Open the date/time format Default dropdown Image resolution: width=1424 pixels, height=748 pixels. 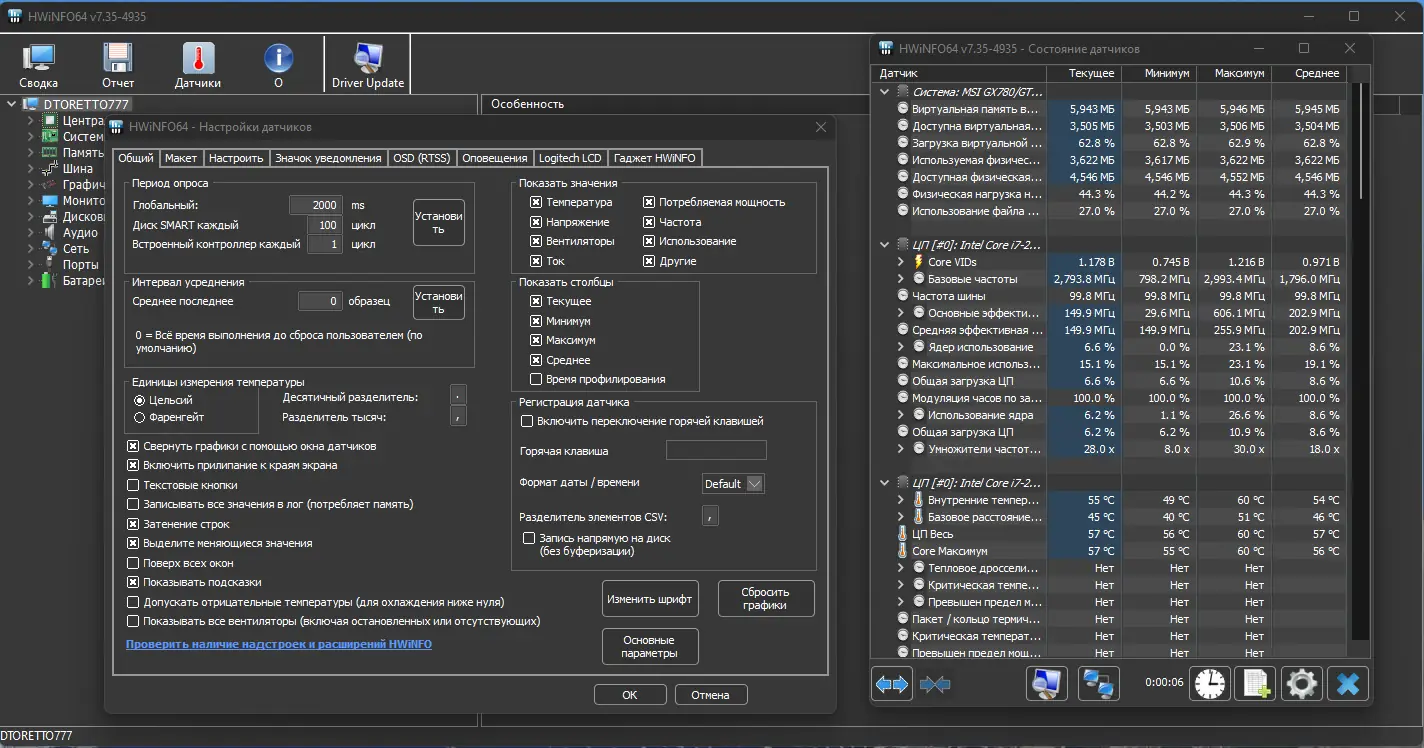(x=734, y=484)
